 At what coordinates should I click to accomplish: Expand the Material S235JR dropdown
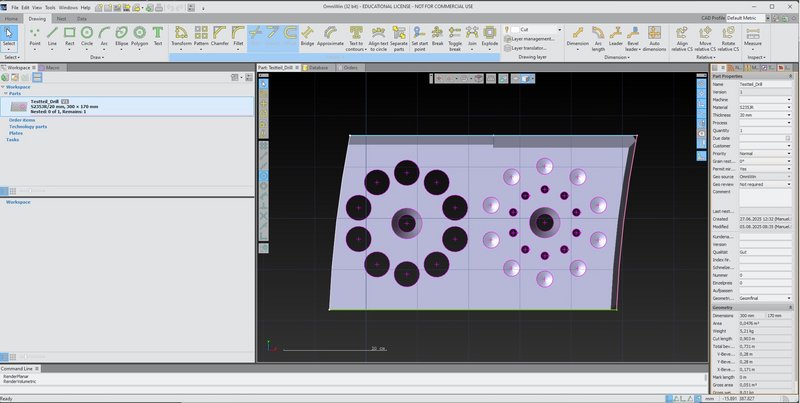coord(791,107)
